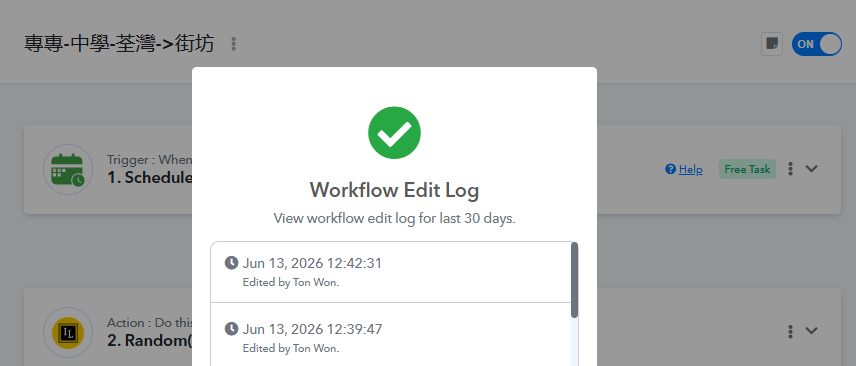Click the Schedule trigger calendar icon
856x366 pixels.
[68, 169]
